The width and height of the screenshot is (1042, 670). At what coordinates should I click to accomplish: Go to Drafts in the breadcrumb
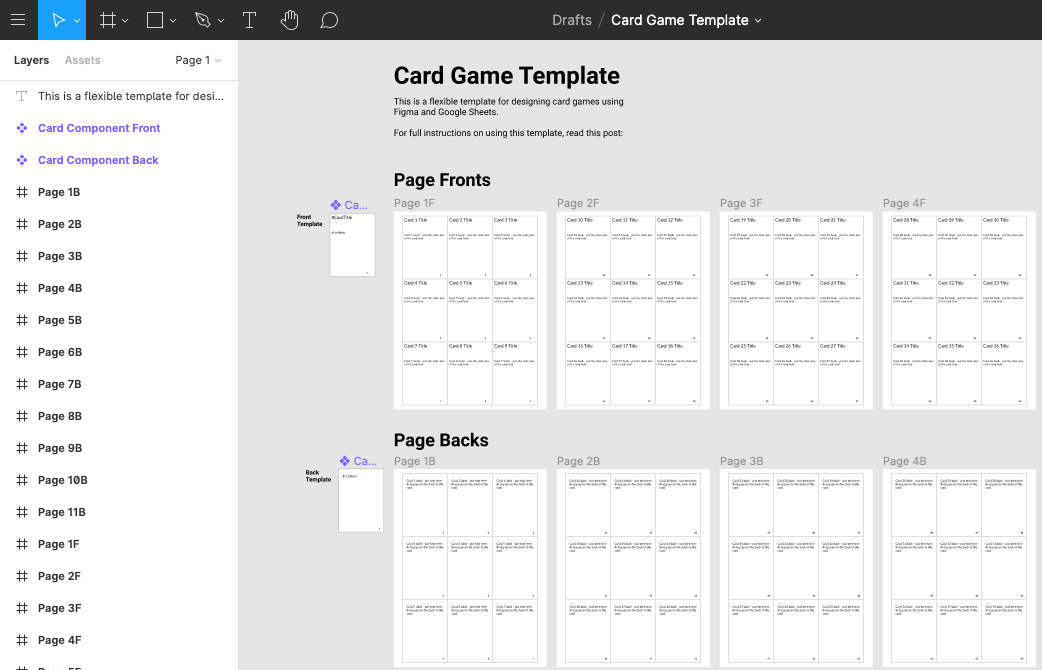[572, 20]
